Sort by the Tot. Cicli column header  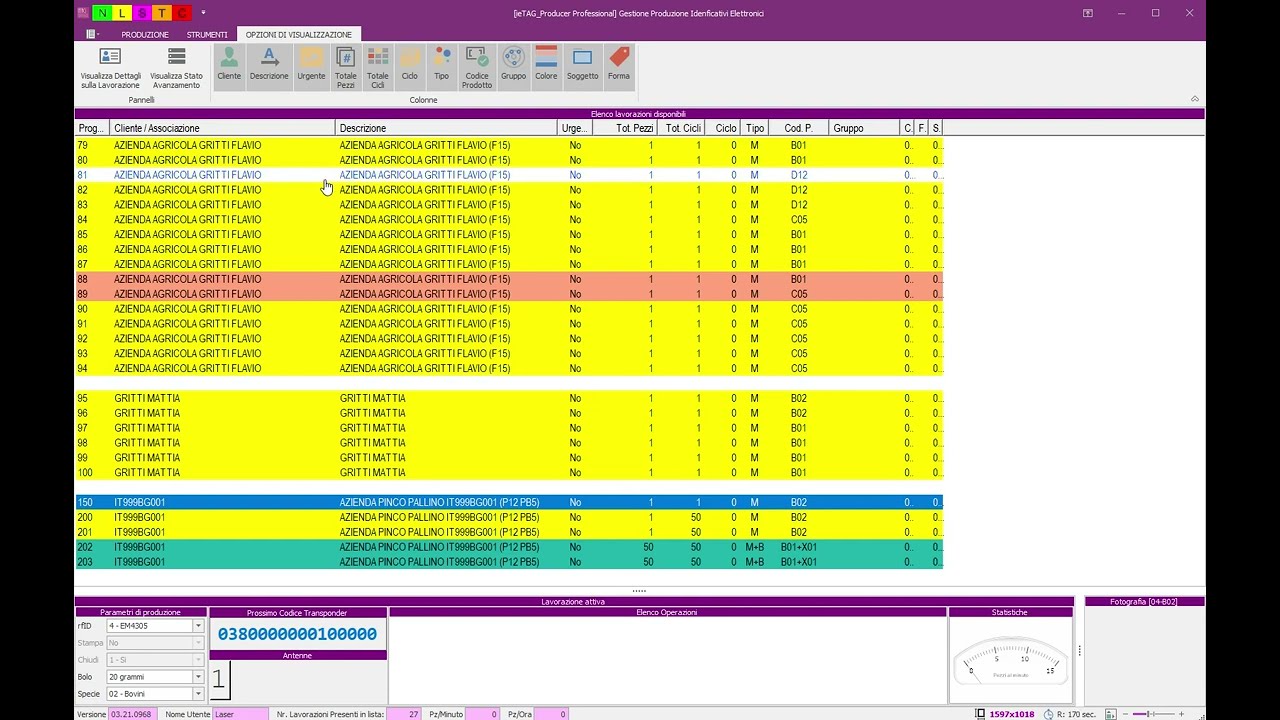click(x=681, y=128)
